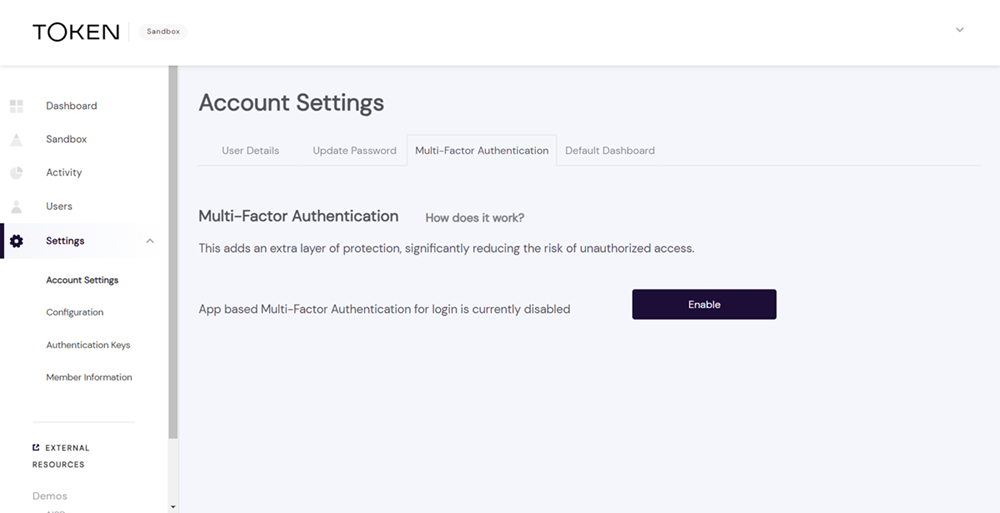Image resolution: width=1000 pixels, height=513 pixels.
Task: Select the Default Dashboard tab
Action: (x=610, y=151)
